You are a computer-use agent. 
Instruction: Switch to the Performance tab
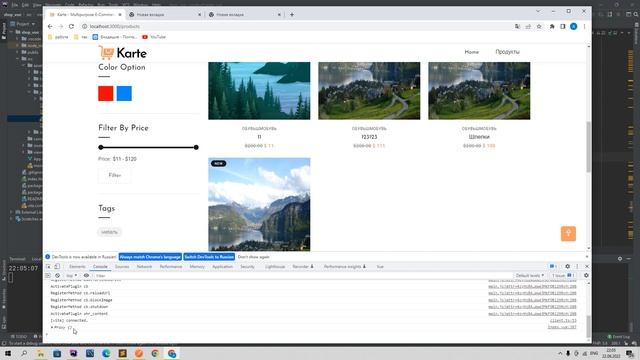(x=171, y=267)
